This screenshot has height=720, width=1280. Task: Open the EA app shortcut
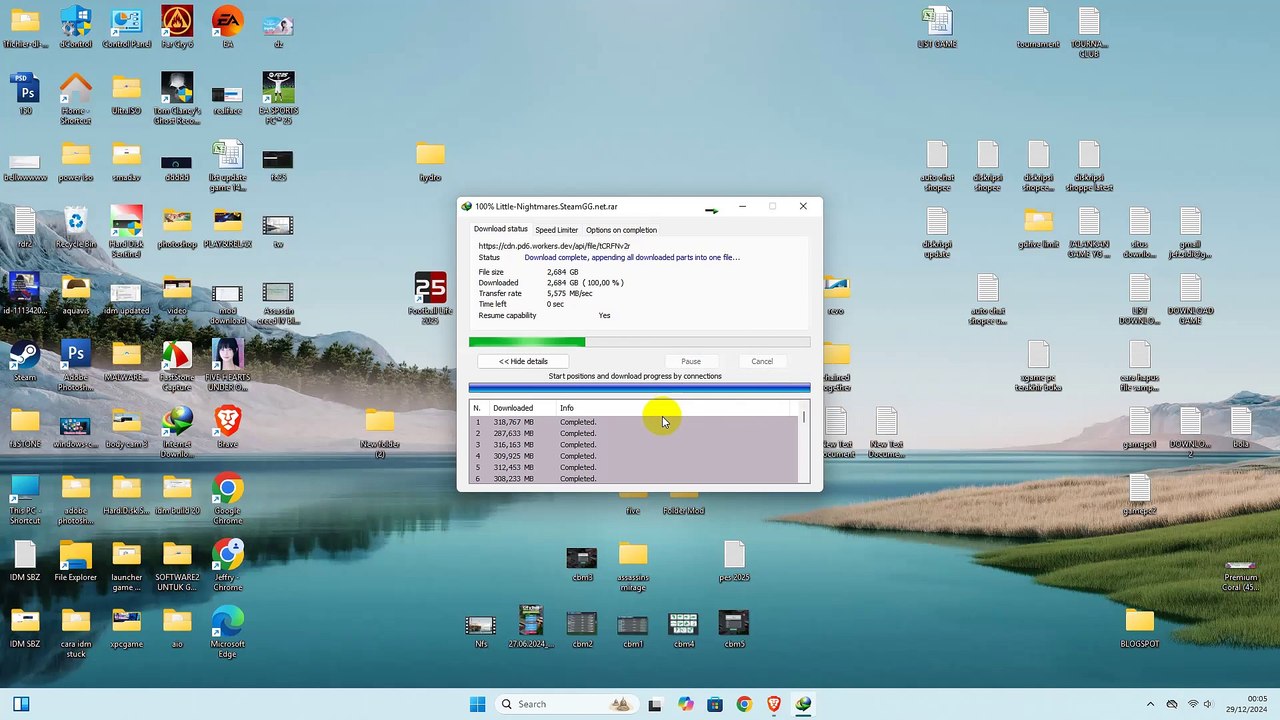pos(228,28)
